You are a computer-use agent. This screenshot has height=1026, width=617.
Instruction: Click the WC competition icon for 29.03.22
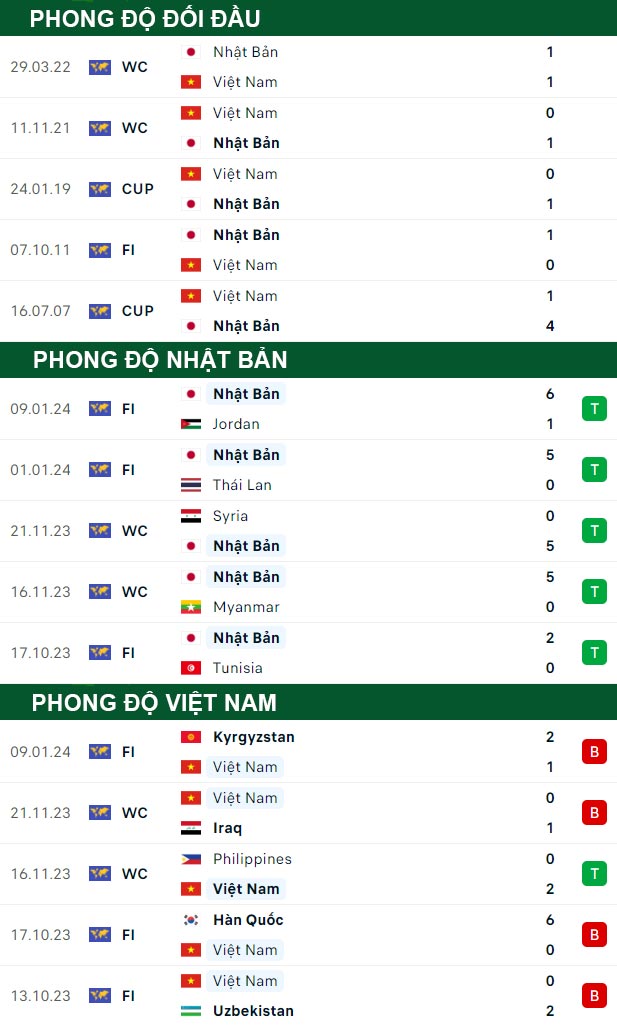[x=99, y=67]
